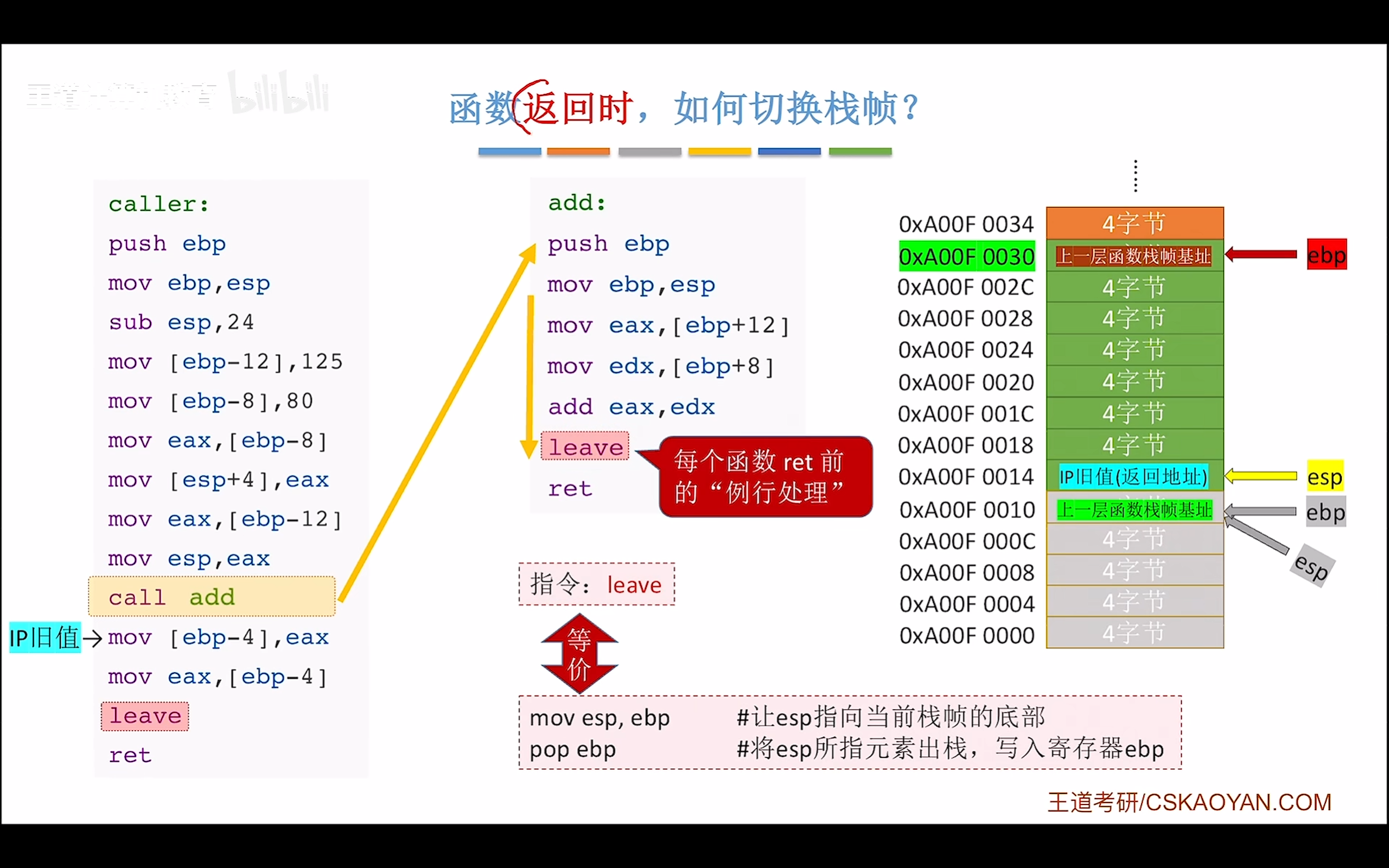Select the green highlighted address 0xA00F 0030
Screen dimensions: 1389x868
966,256
